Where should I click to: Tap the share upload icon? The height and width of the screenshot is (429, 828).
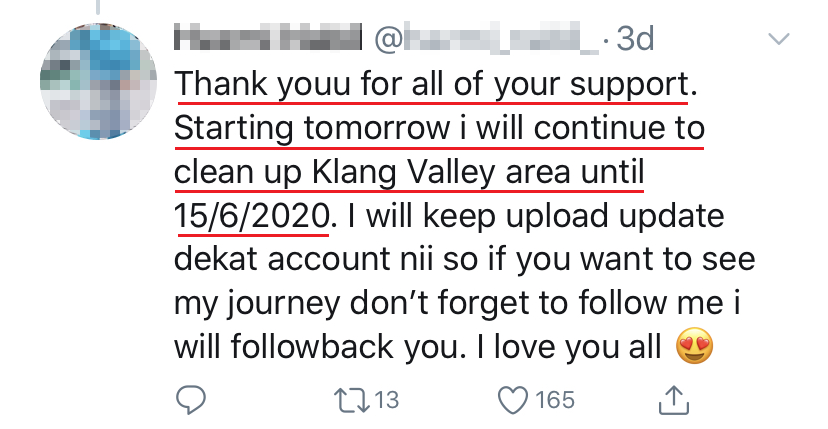676,399
